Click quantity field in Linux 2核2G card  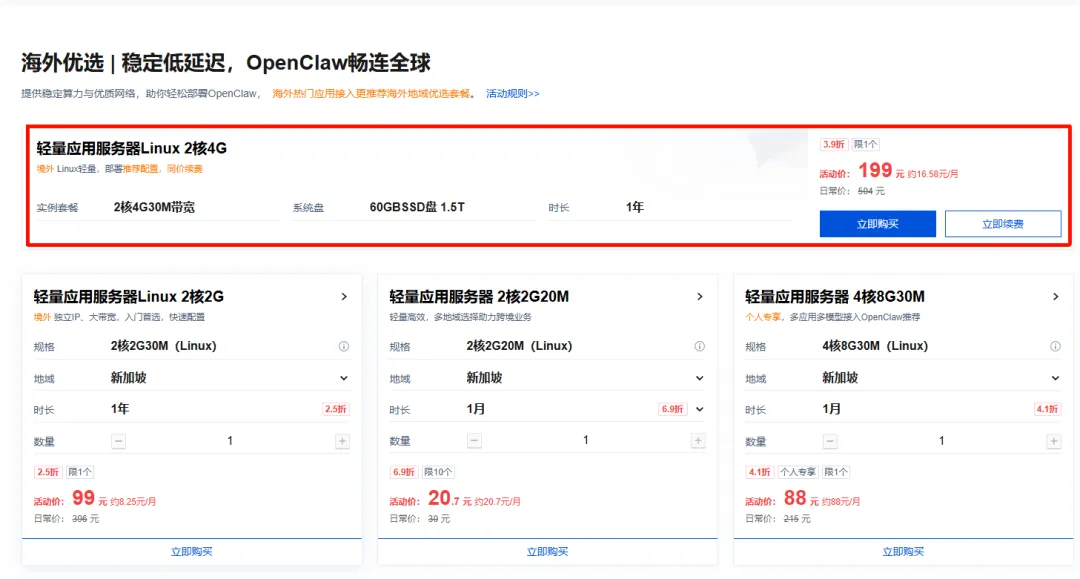[x=230, y=441]
